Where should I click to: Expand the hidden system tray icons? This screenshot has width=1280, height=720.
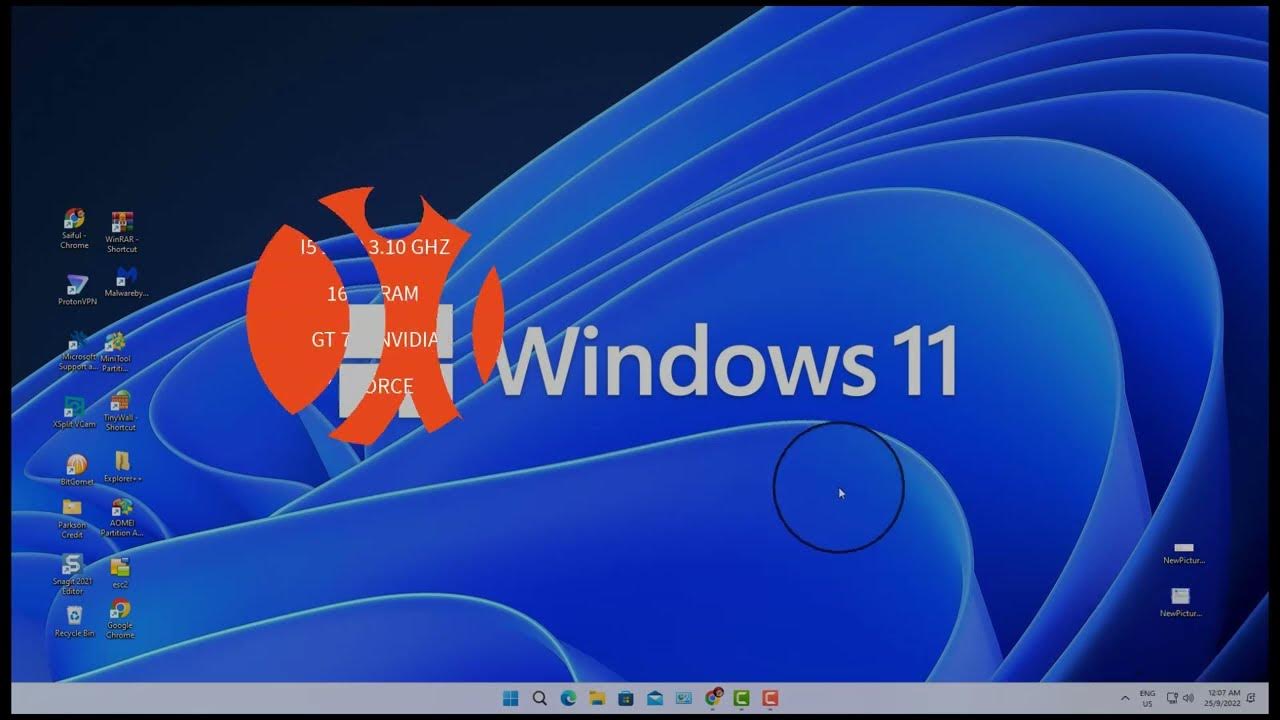coord(1125,698)
